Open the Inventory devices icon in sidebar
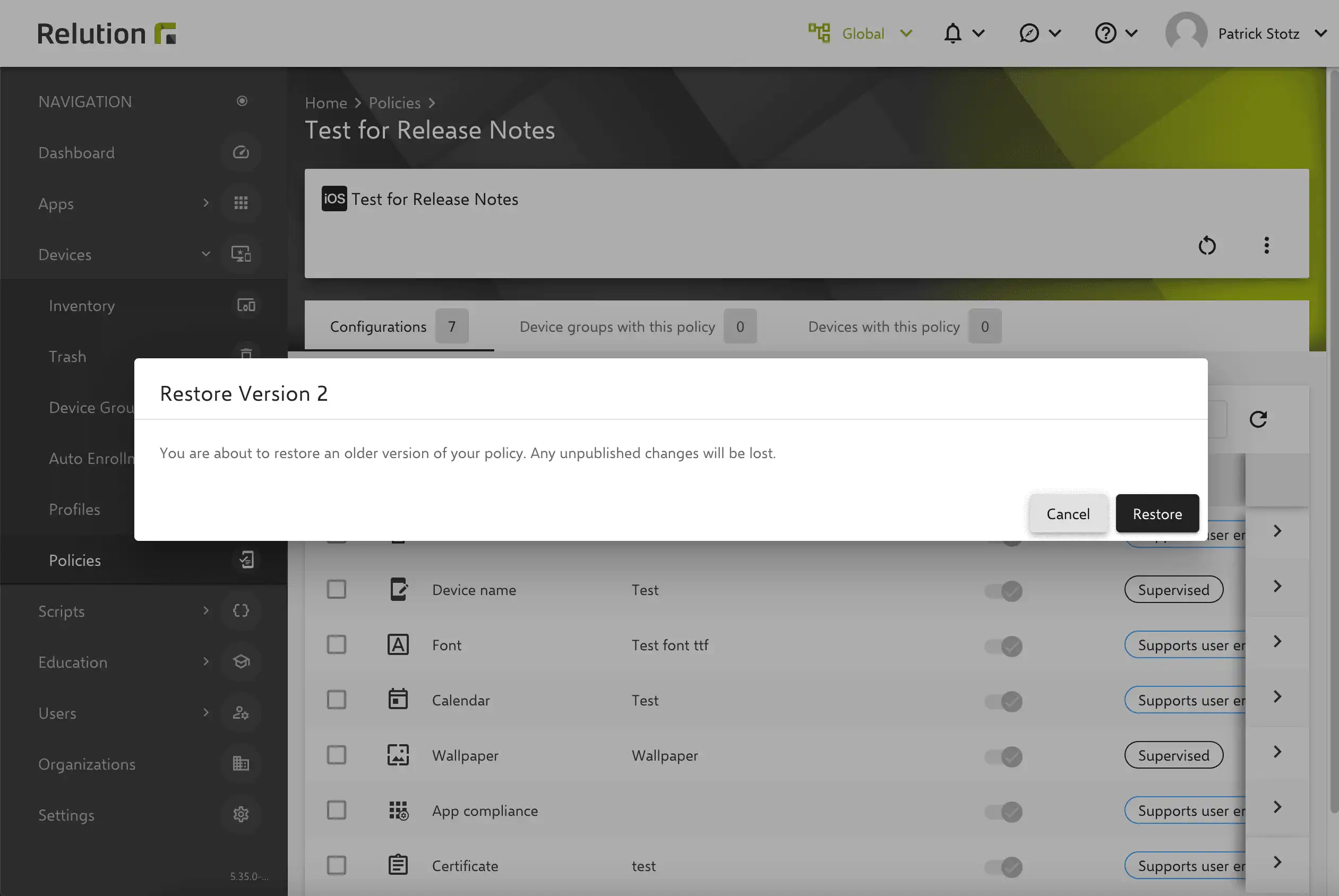Viewport: 1339px width, 896px height. pos(245,305)
